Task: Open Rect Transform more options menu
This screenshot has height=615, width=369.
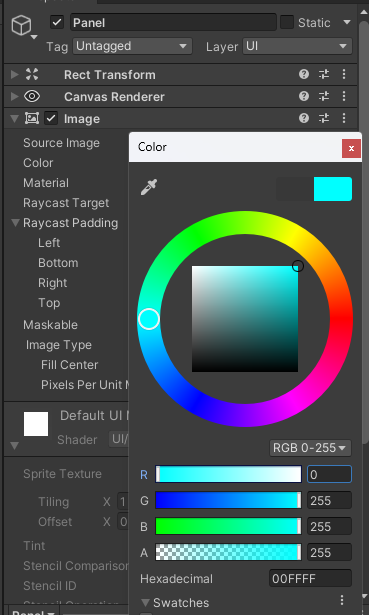Action: [x=344, y=74]
